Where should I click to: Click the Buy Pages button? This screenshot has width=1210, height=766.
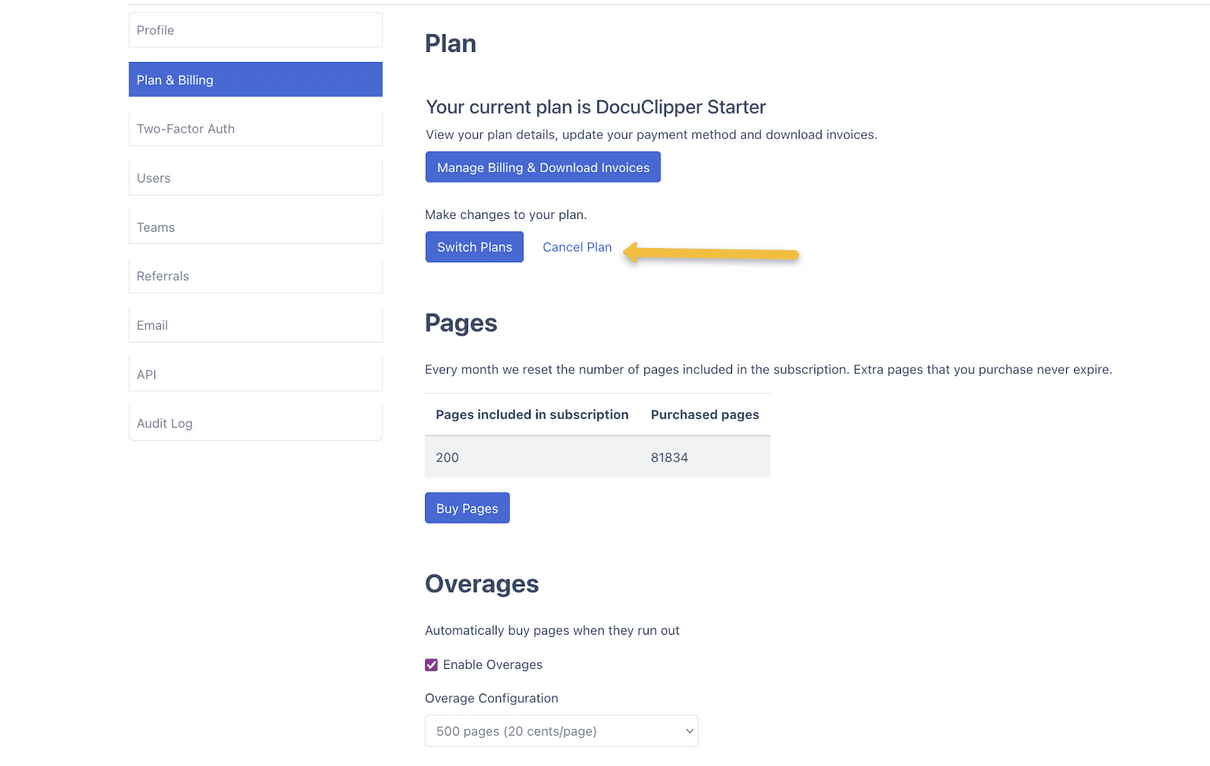coord(467,508)
